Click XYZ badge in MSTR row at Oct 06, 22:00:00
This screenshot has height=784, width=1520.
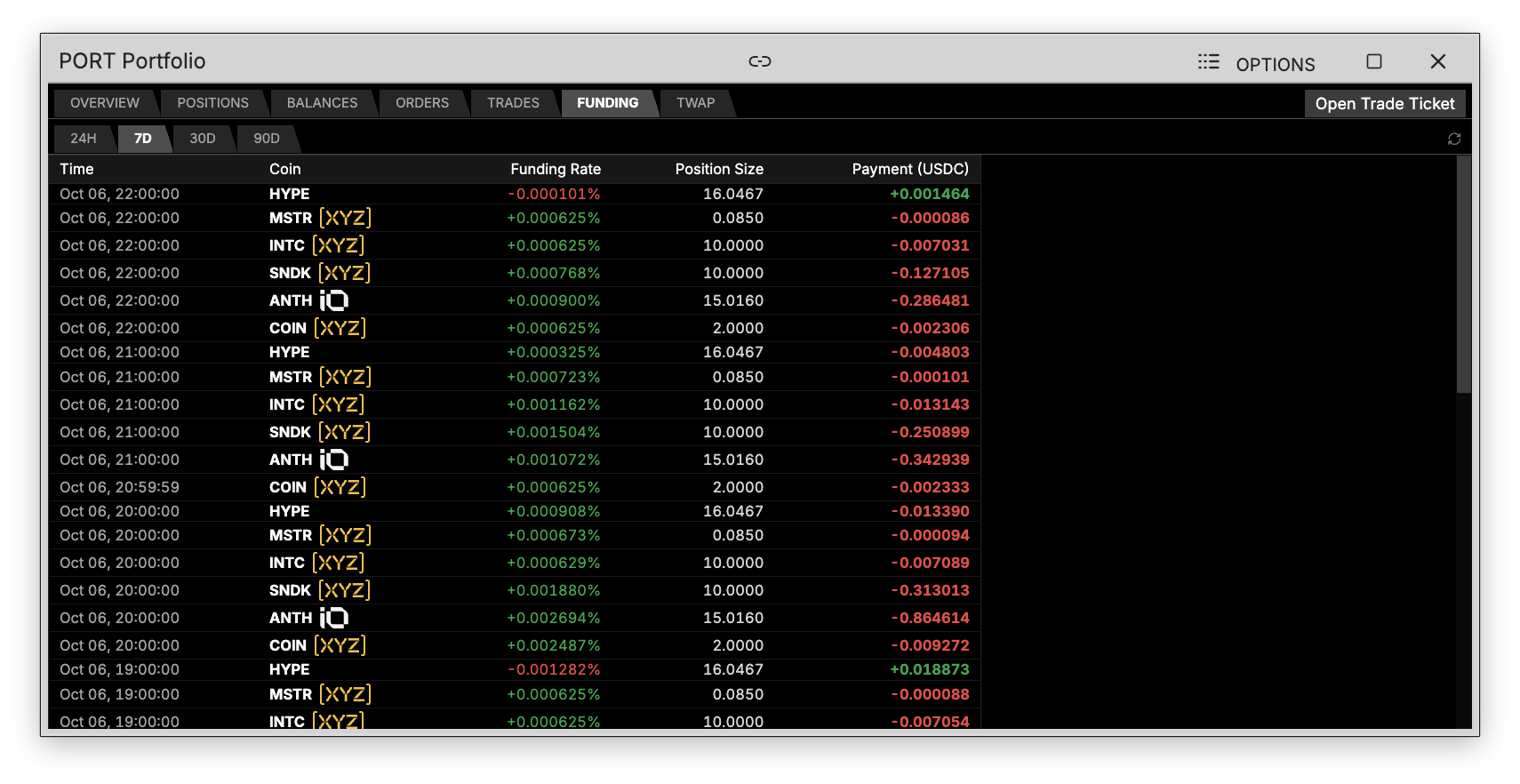[345, 218]
